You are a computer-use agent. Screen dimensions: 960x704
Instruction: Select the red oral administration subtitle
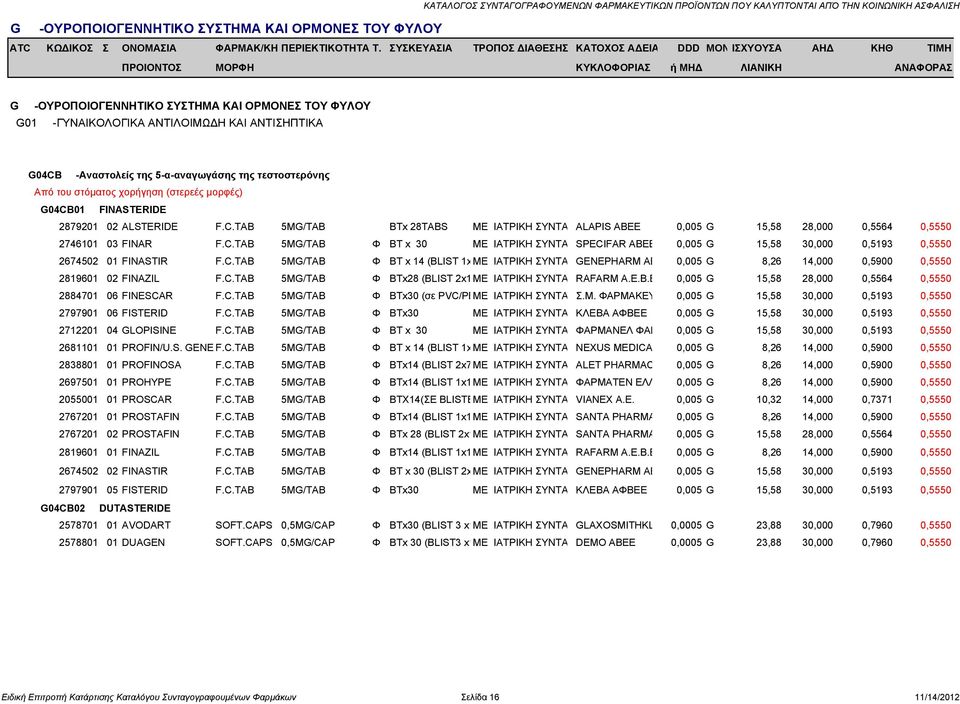point(138,192)
